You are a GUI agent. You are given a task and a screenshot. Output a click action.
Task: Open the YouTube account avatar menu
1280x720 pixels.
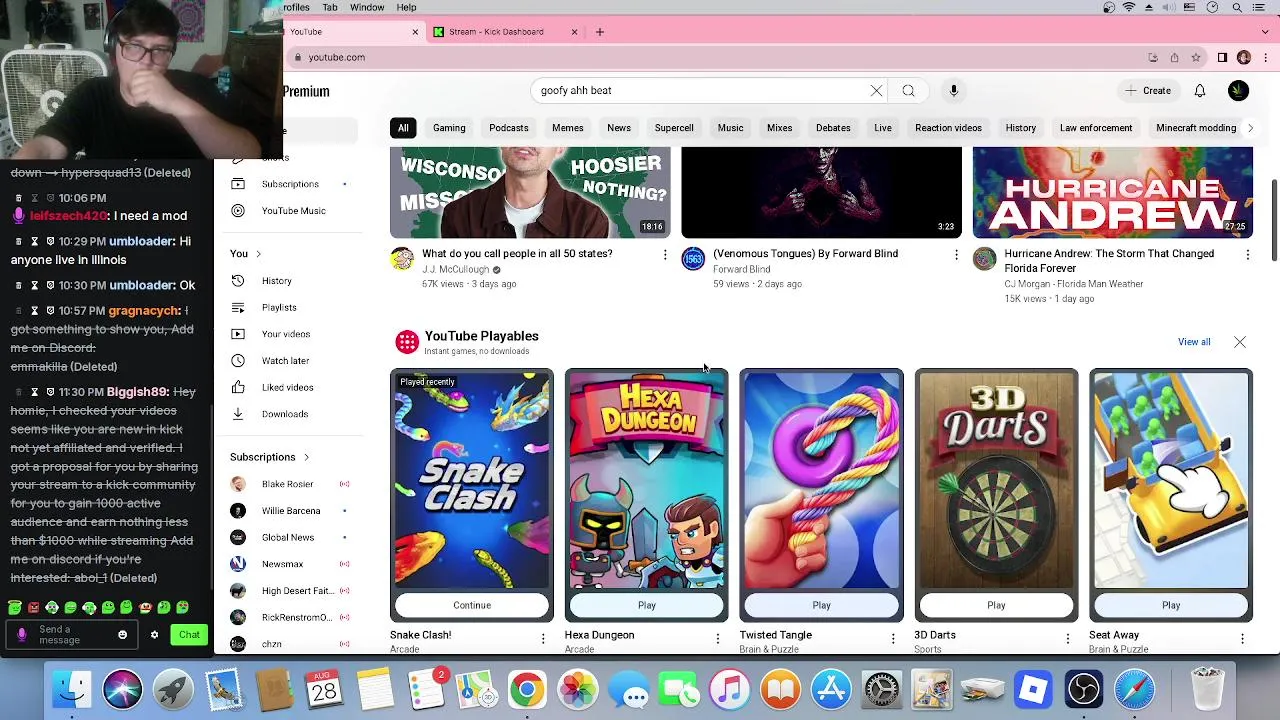click(x=1238, y=91)
